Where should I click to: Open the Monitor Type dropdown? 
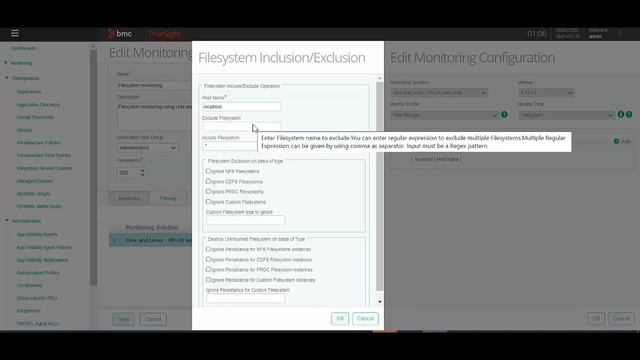[567, 115]
